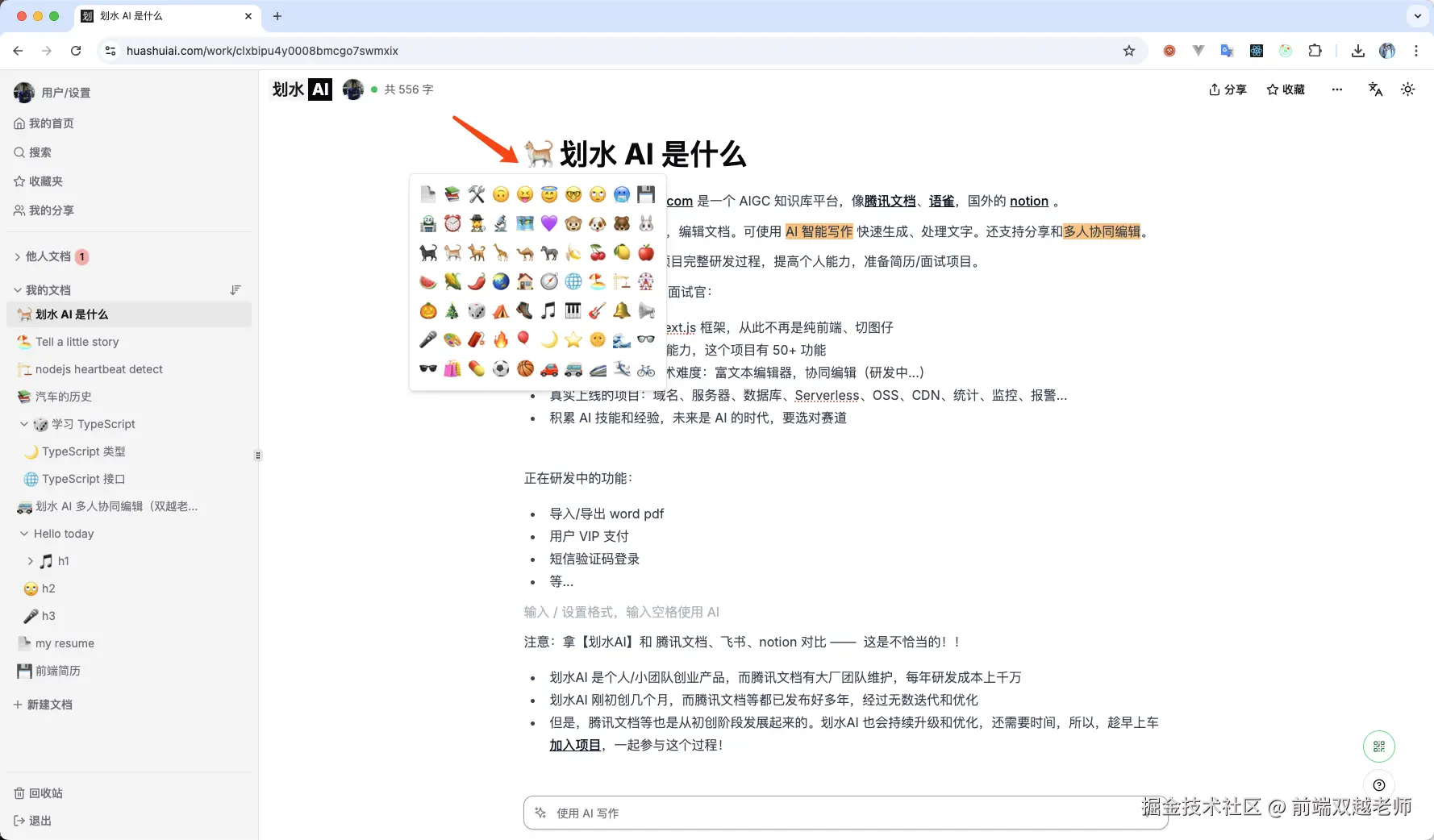Expand the 他人文档 section
Viewport: 1434px width, 840px height.
click(x=17, y=256)
